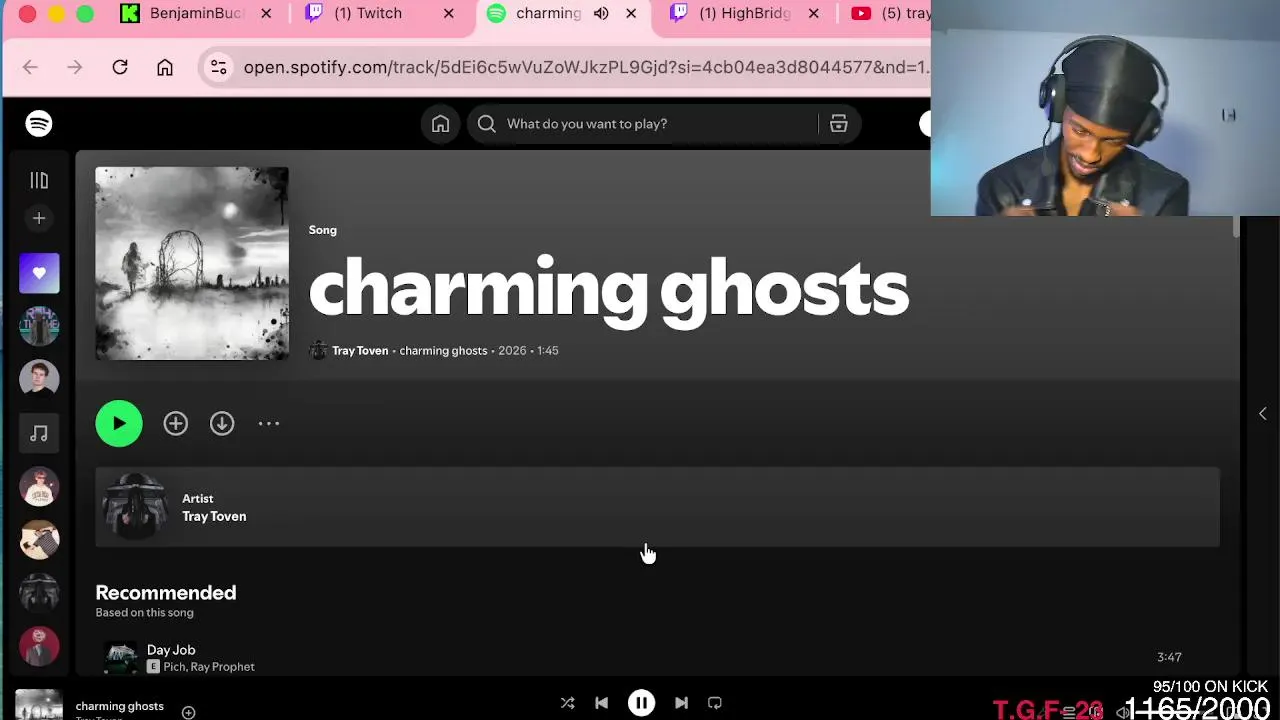Click the macOS green fullscreen button

85,14
